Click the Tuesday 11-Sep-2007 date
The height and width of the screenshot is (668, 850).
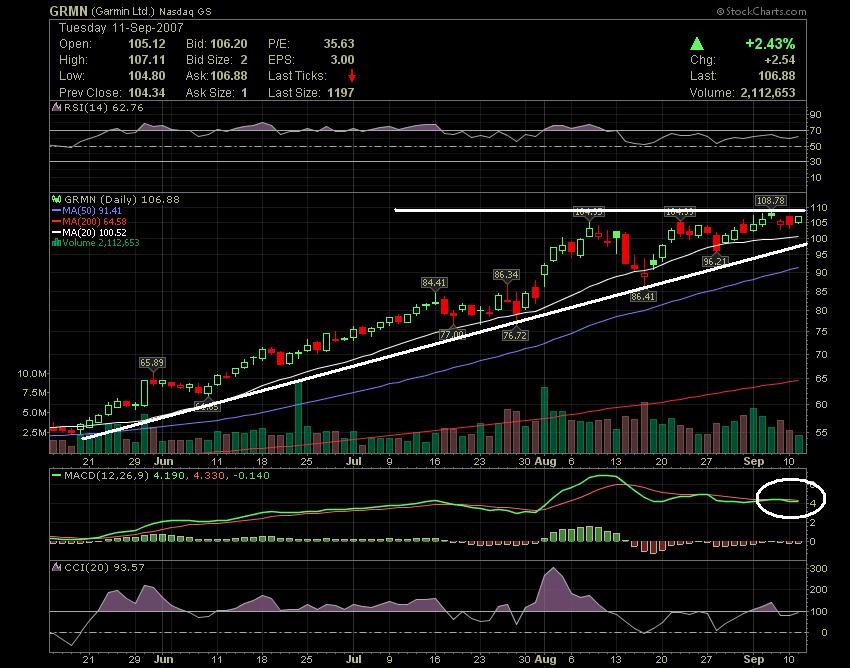121,28
